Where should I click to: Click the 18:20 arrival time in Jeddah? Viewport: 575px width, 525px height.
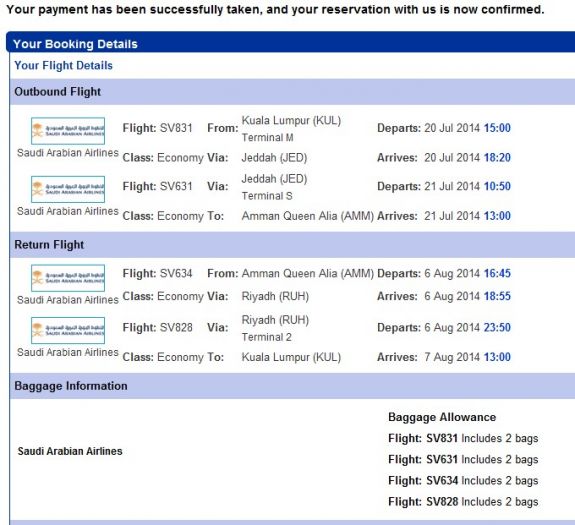(497, 158)
